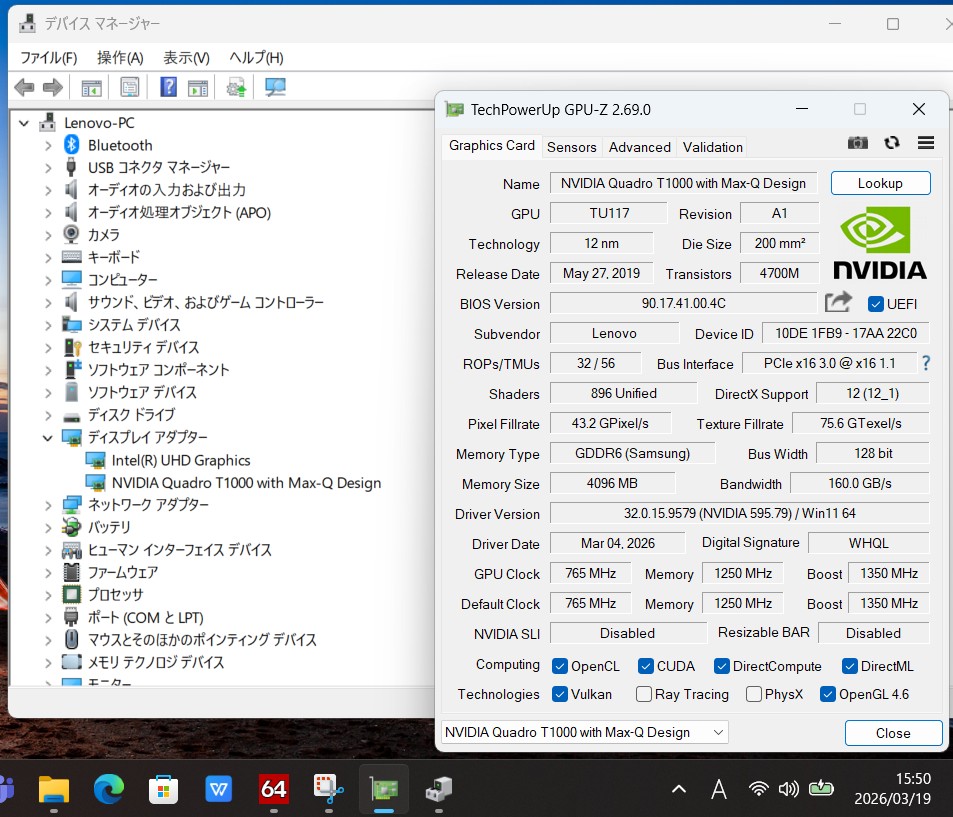This screenshot has width=953, height=817.
Task: Click the GPU-Z screenshot camera icon
Action: [x=858, y=143]
